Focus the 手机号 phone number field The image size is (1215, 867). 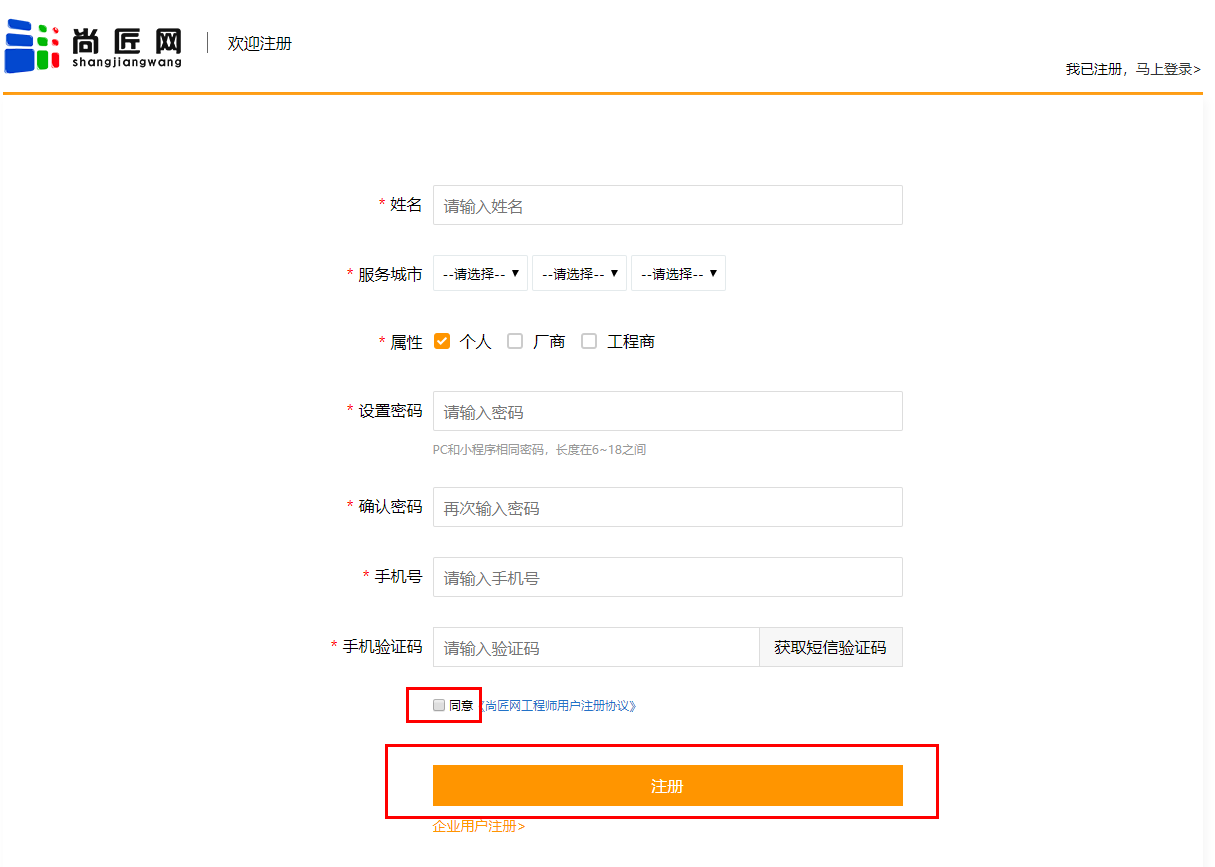[667, 577]
